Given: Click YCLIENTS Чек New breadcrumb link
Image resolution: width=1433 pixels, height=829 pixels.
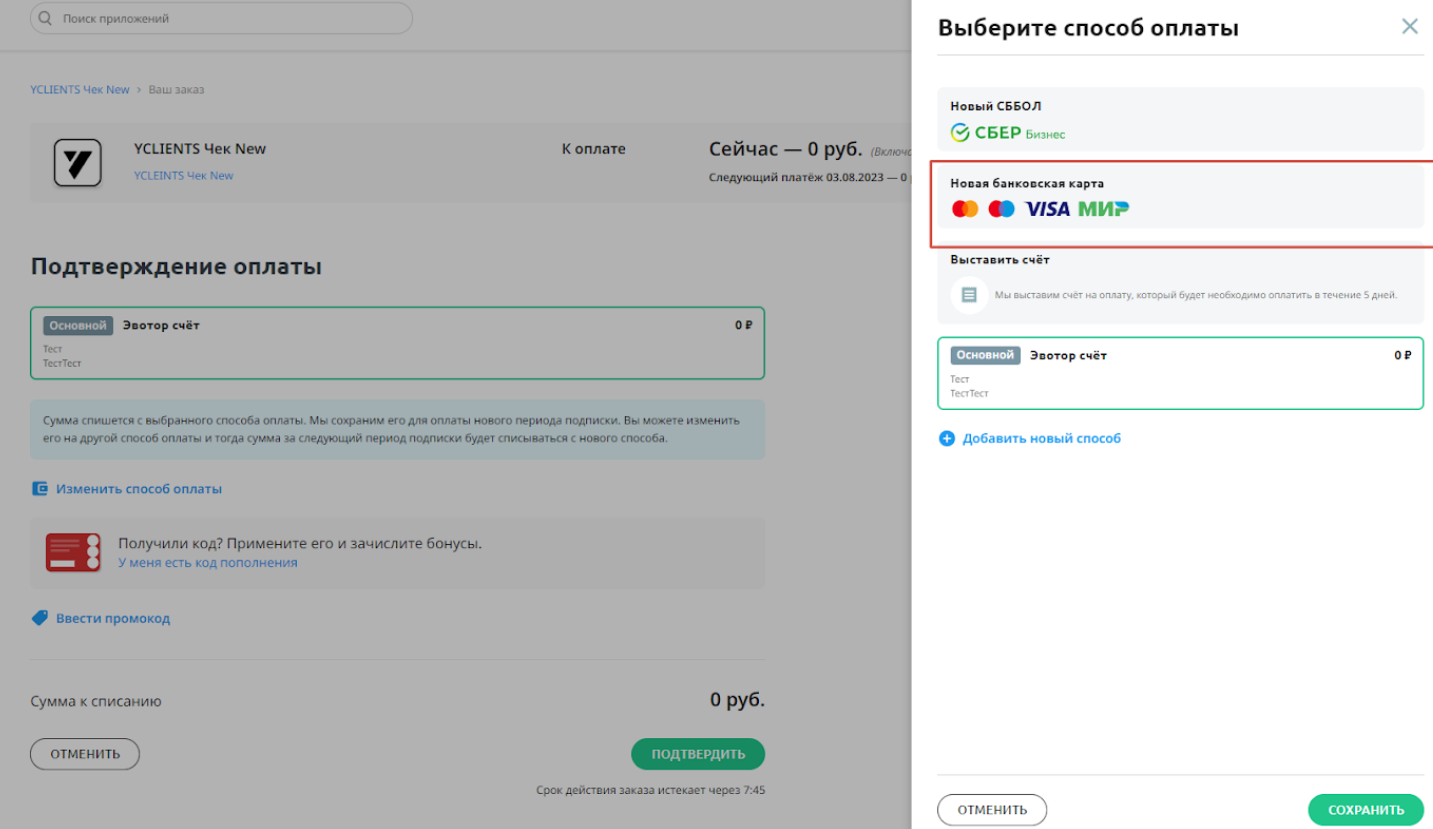Looking at the screenshot, I should 80,89.
